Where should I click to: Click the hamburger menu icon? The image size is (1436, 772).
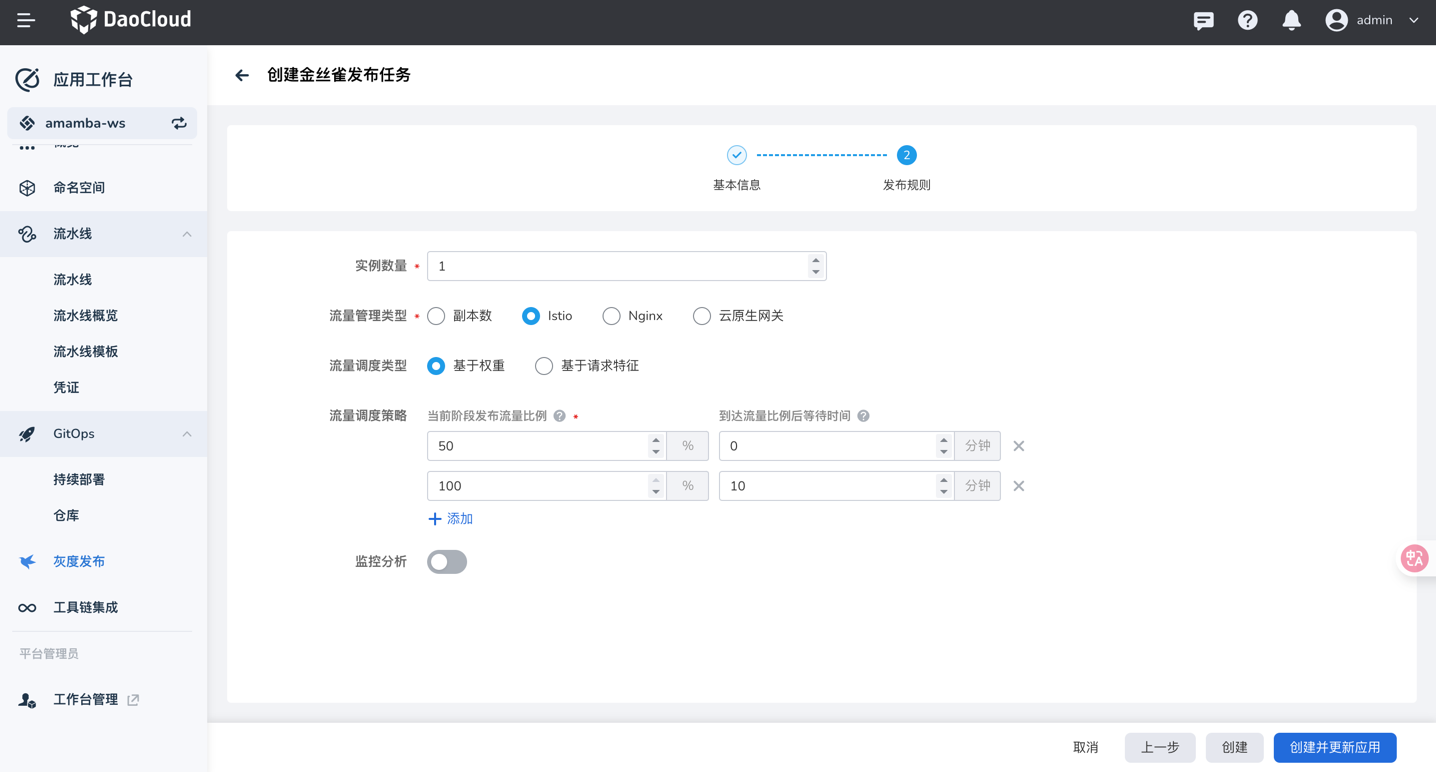click(26, 20)
